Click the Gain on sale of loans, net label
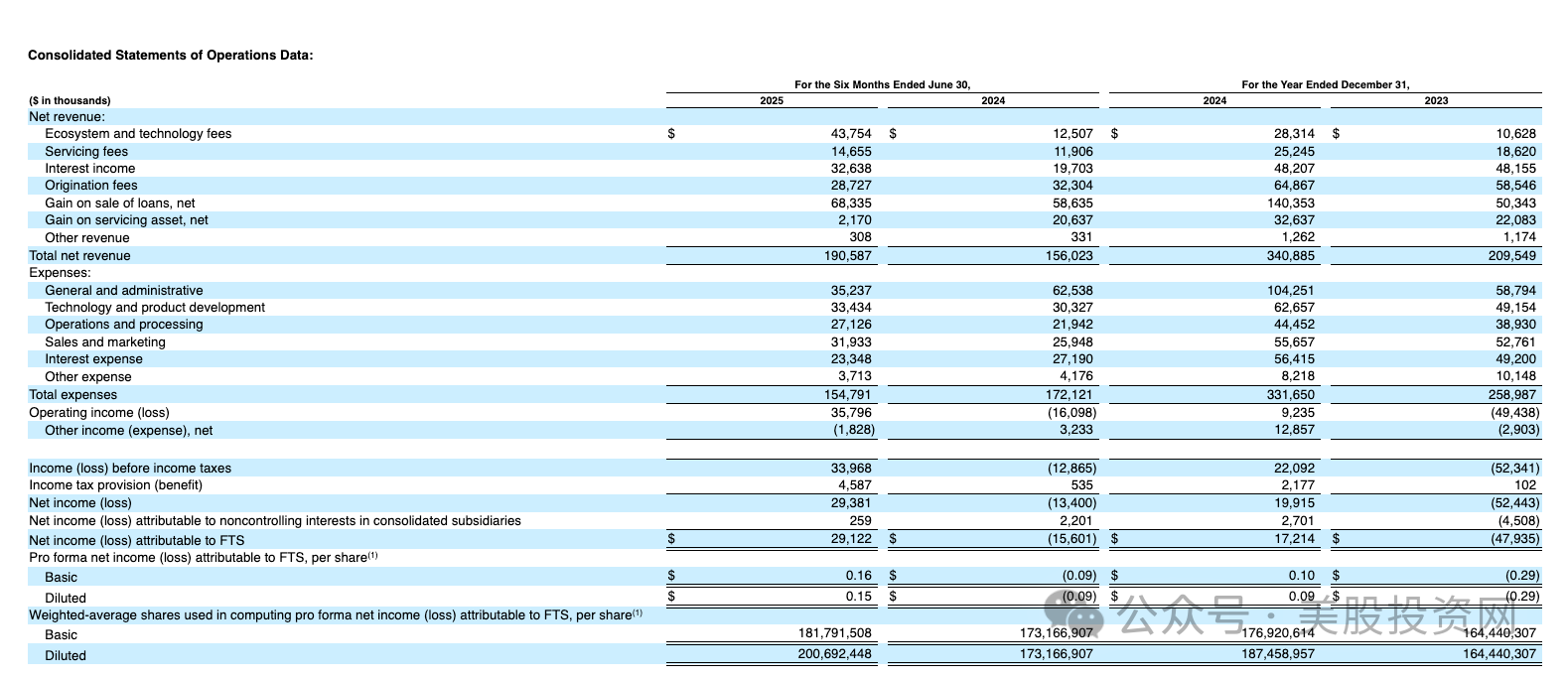Screen dimensions: 1568x679 (119, 204)
